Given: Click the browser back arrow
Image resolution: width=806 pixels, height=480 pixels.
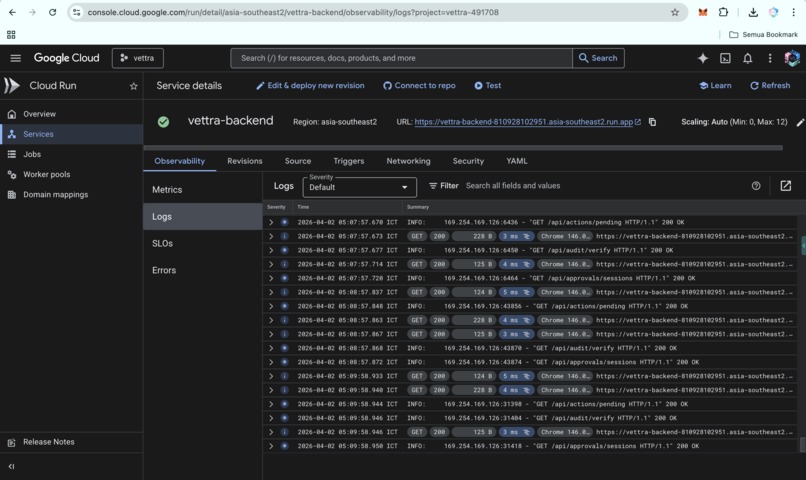Looking at the screenshot, I should point(12,12).
